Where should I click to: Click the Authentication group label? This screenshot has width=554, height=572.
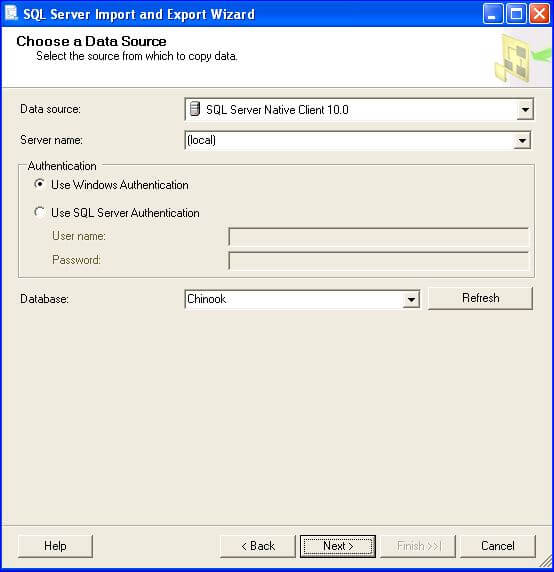tap(62, 166)
